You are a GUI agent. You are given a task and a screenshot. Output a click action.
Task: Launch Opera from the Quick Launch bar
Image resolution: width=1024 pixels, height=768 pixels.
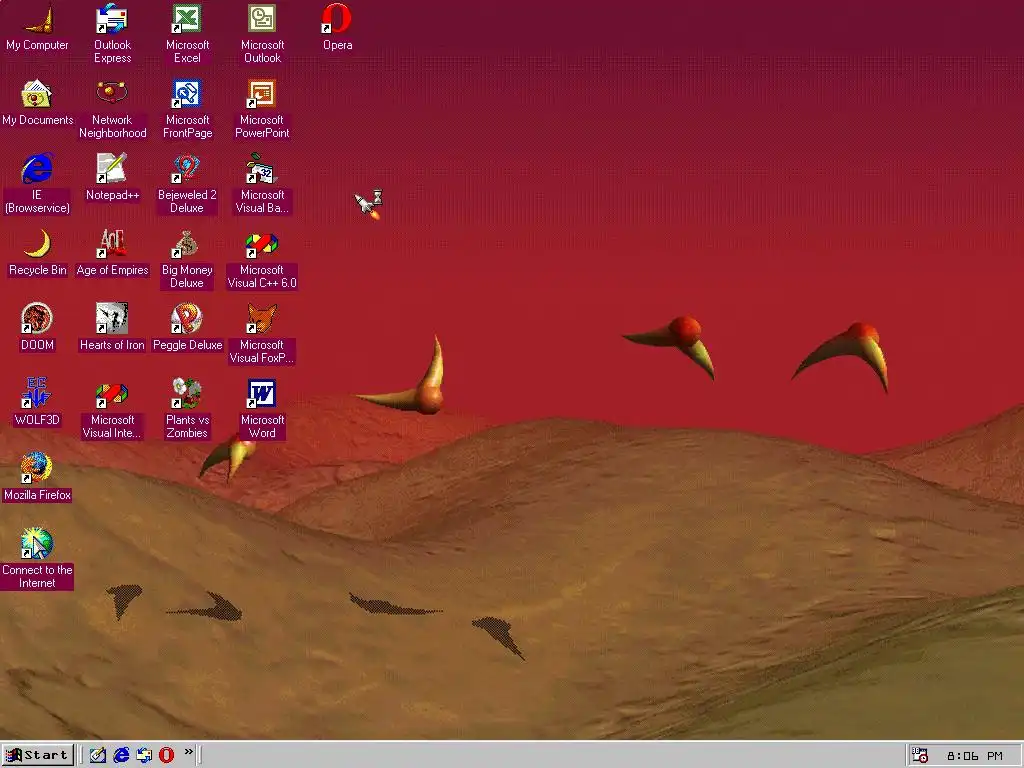click(167, 756)
